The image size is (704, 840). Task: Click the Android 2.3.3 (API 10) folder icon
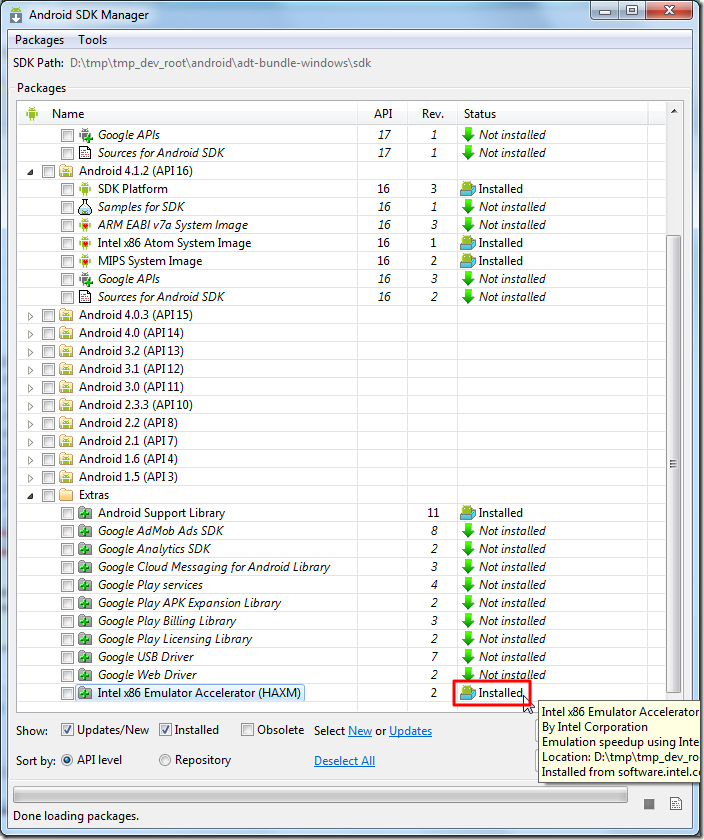(x=66, y=405)
